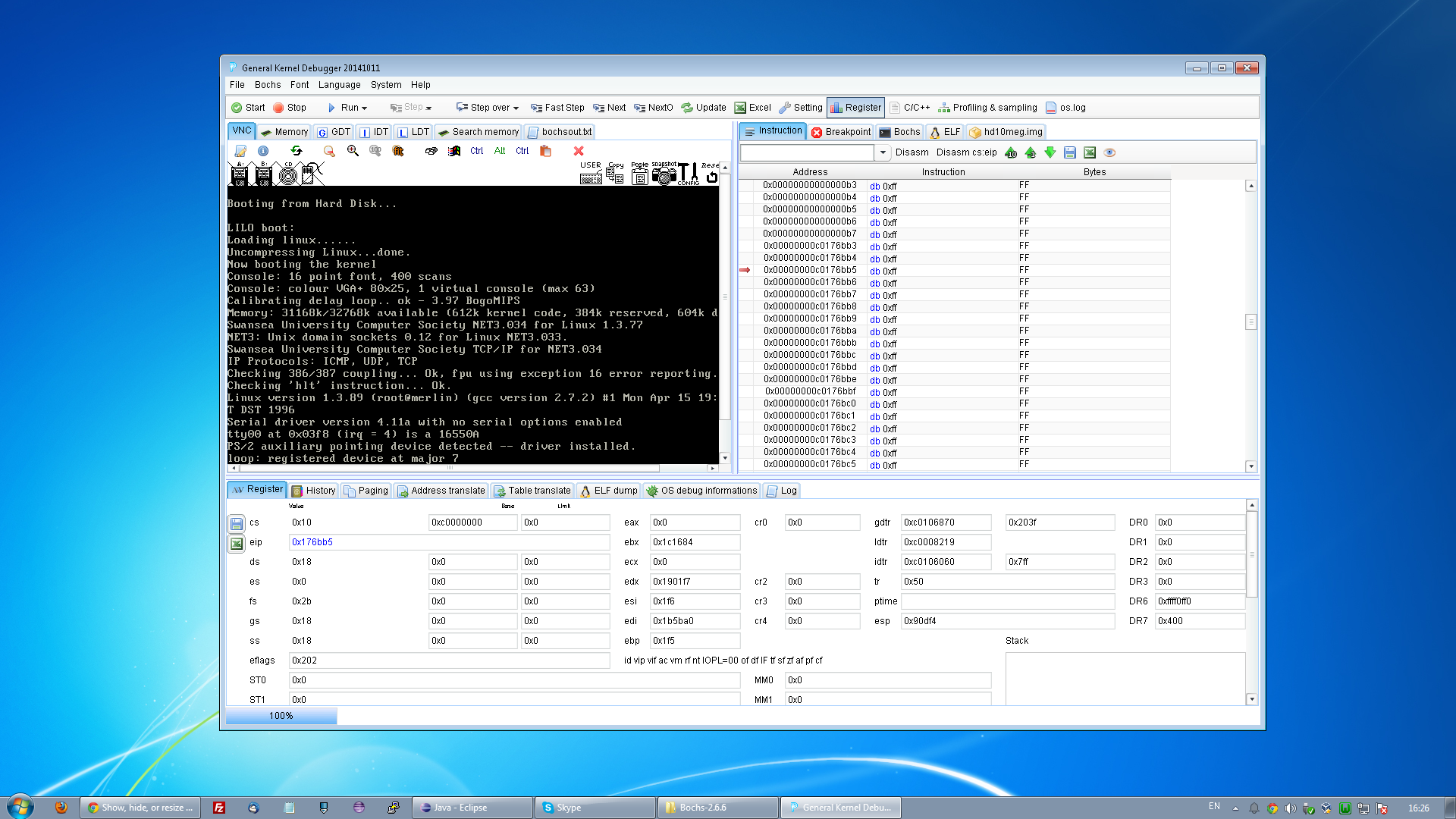The image size is (1456, 819).
Task: Click the Fast Step toolbar button
Action: click(x=557, y=108)
